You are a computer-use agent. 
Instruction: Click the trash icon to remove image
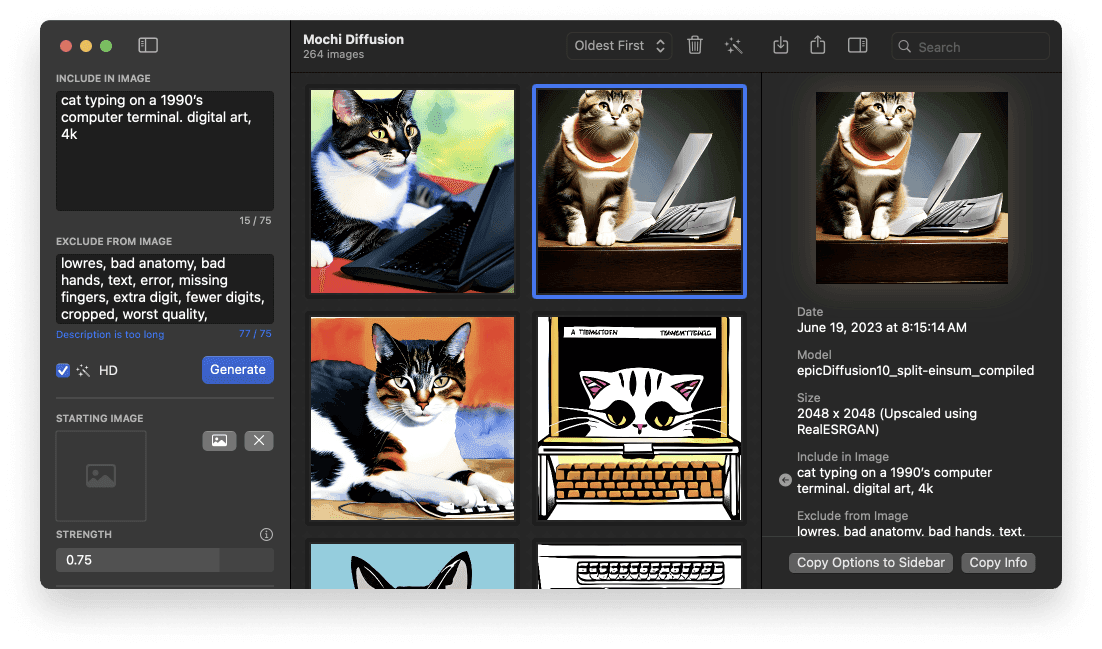click(694, 46)
